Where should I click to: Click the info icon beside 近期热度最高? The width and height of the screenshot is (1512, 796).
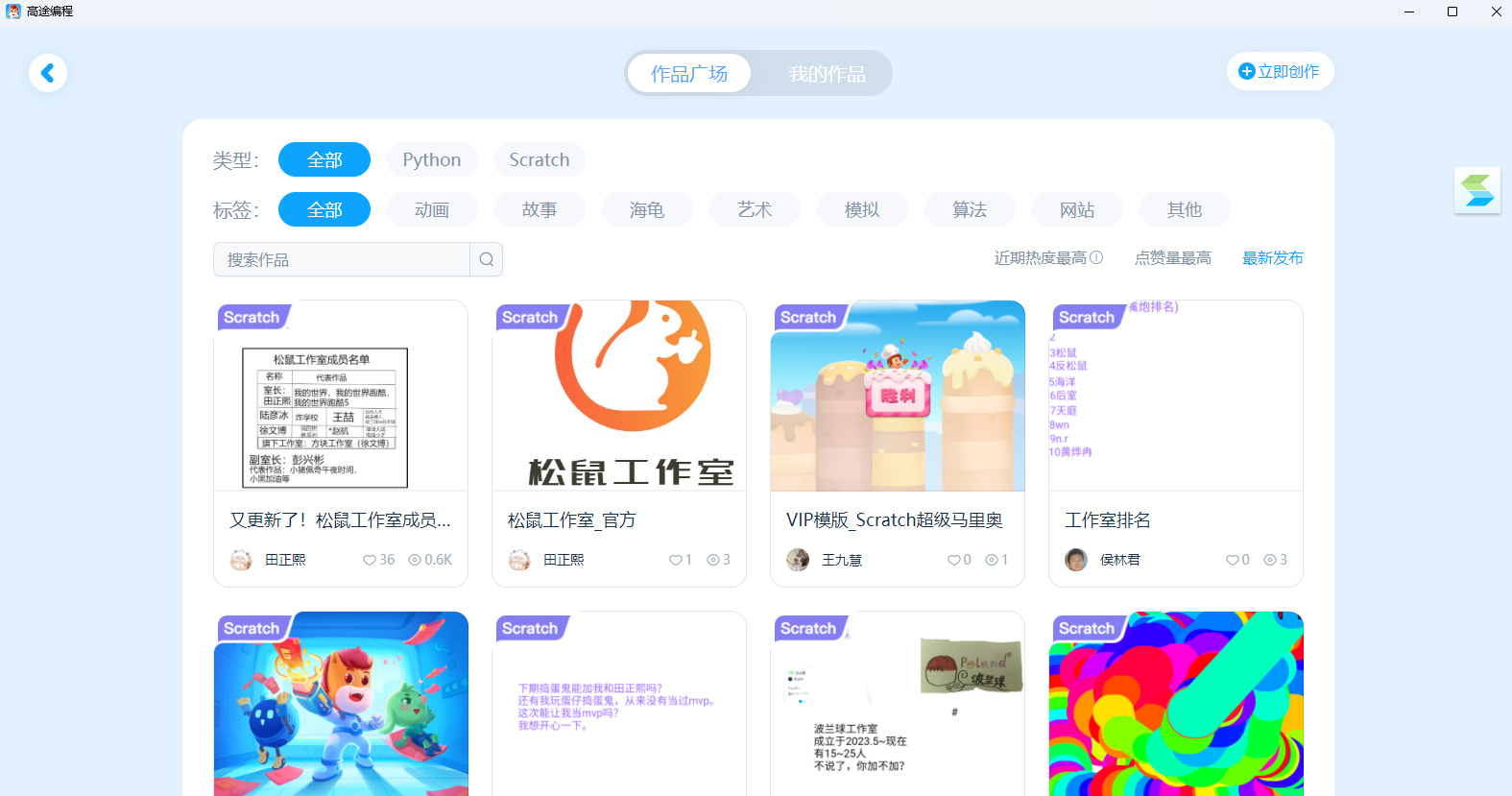coord(1097,257)
